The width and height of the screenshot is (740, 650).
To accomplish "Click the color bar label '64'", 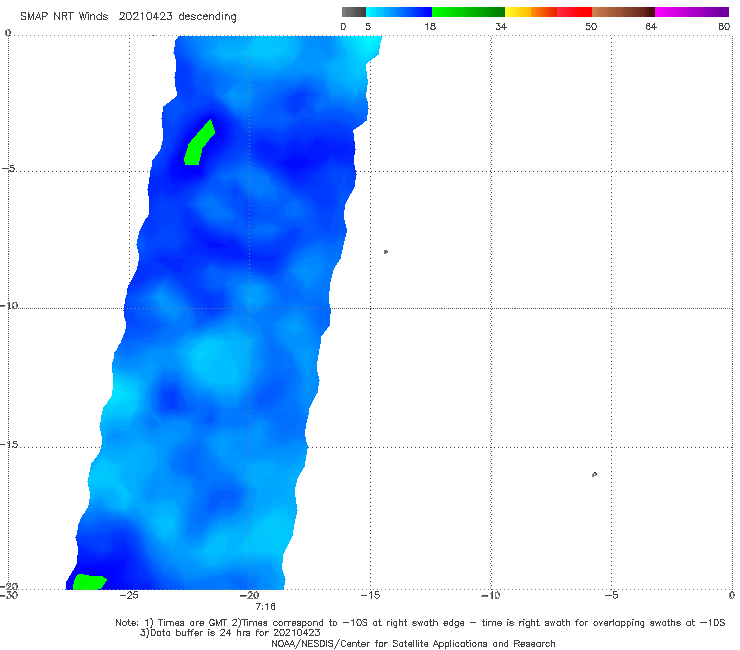I will point(651,26).
